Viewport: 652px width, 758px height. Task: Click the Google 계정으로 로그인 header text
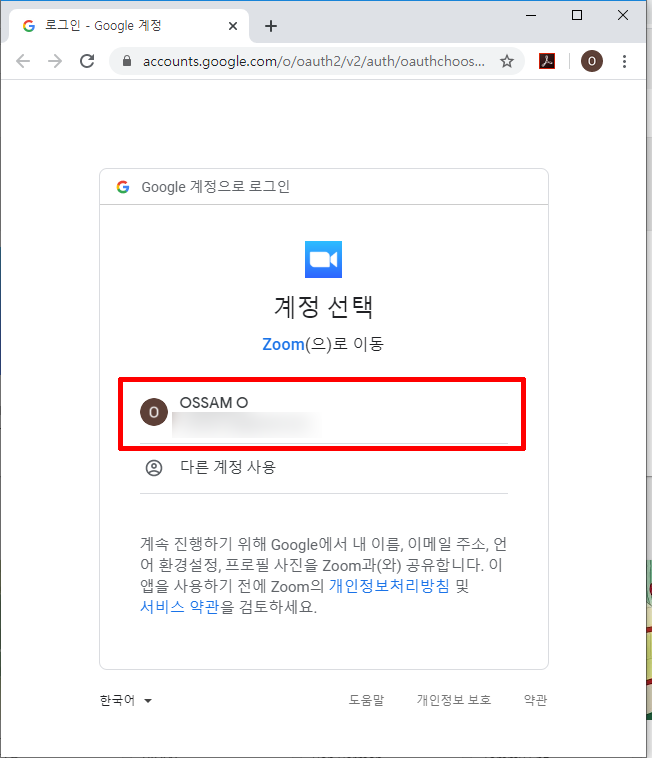pyautogui.click(x=216, y=187)
